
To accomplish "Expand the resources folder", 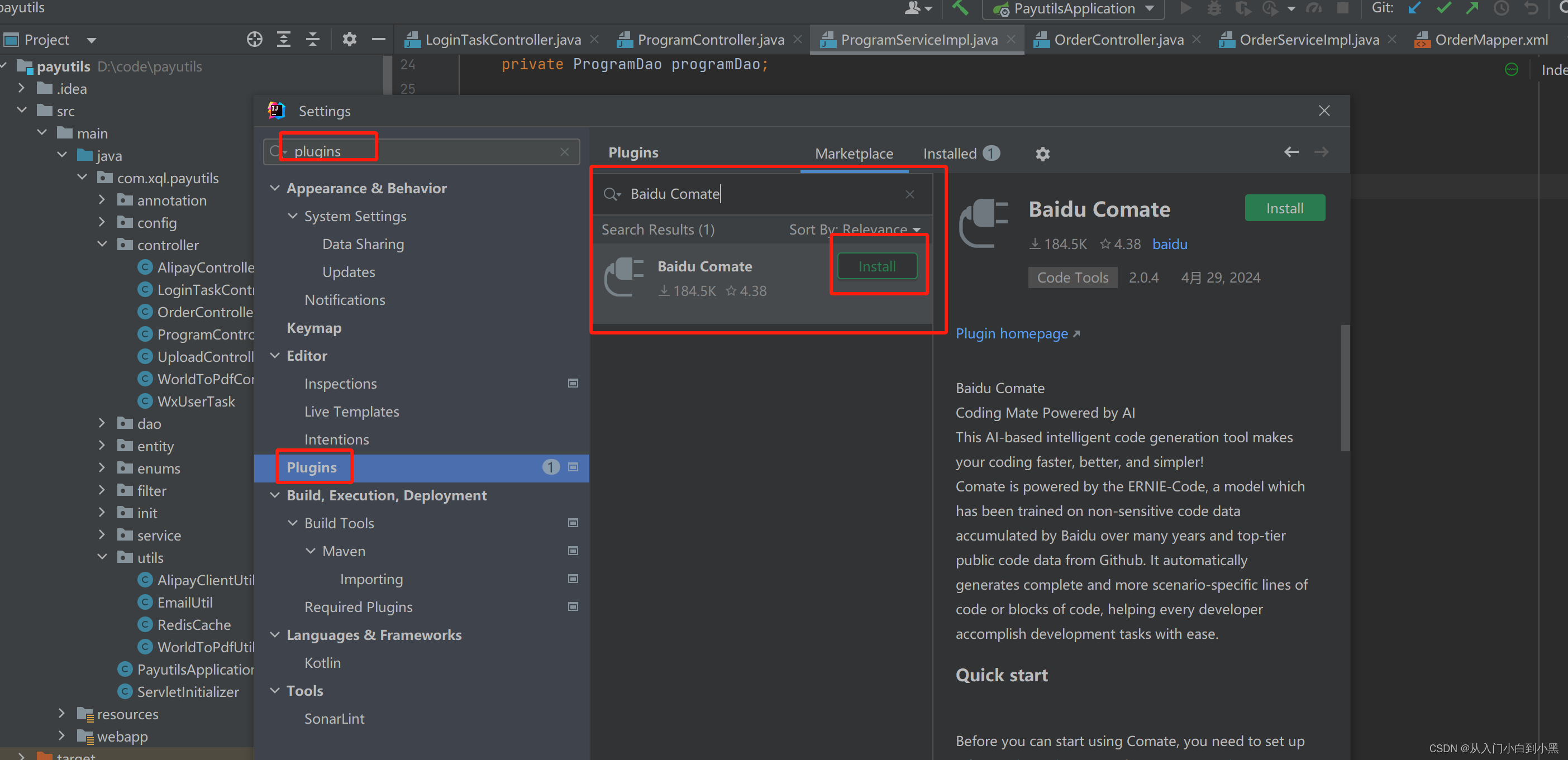I will (x=61, y=713).
